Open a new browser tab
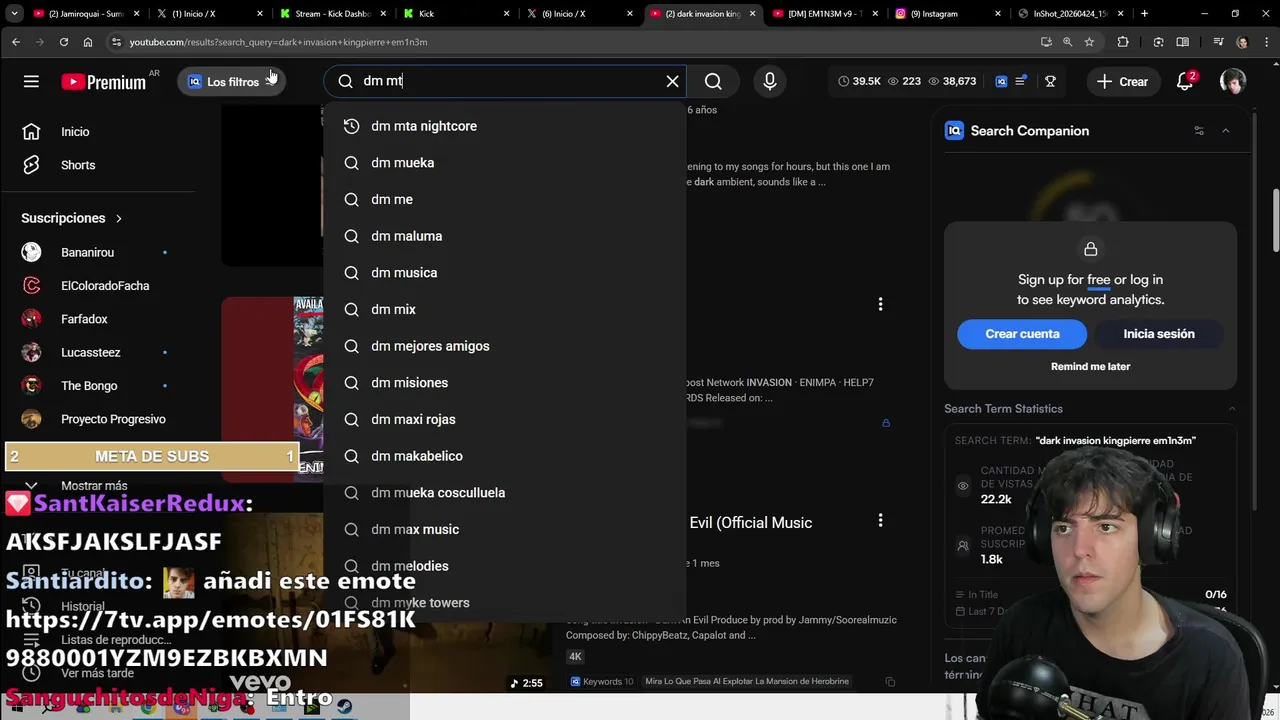Viewport: 1280px width, 720px height. tap(1144, 14)
